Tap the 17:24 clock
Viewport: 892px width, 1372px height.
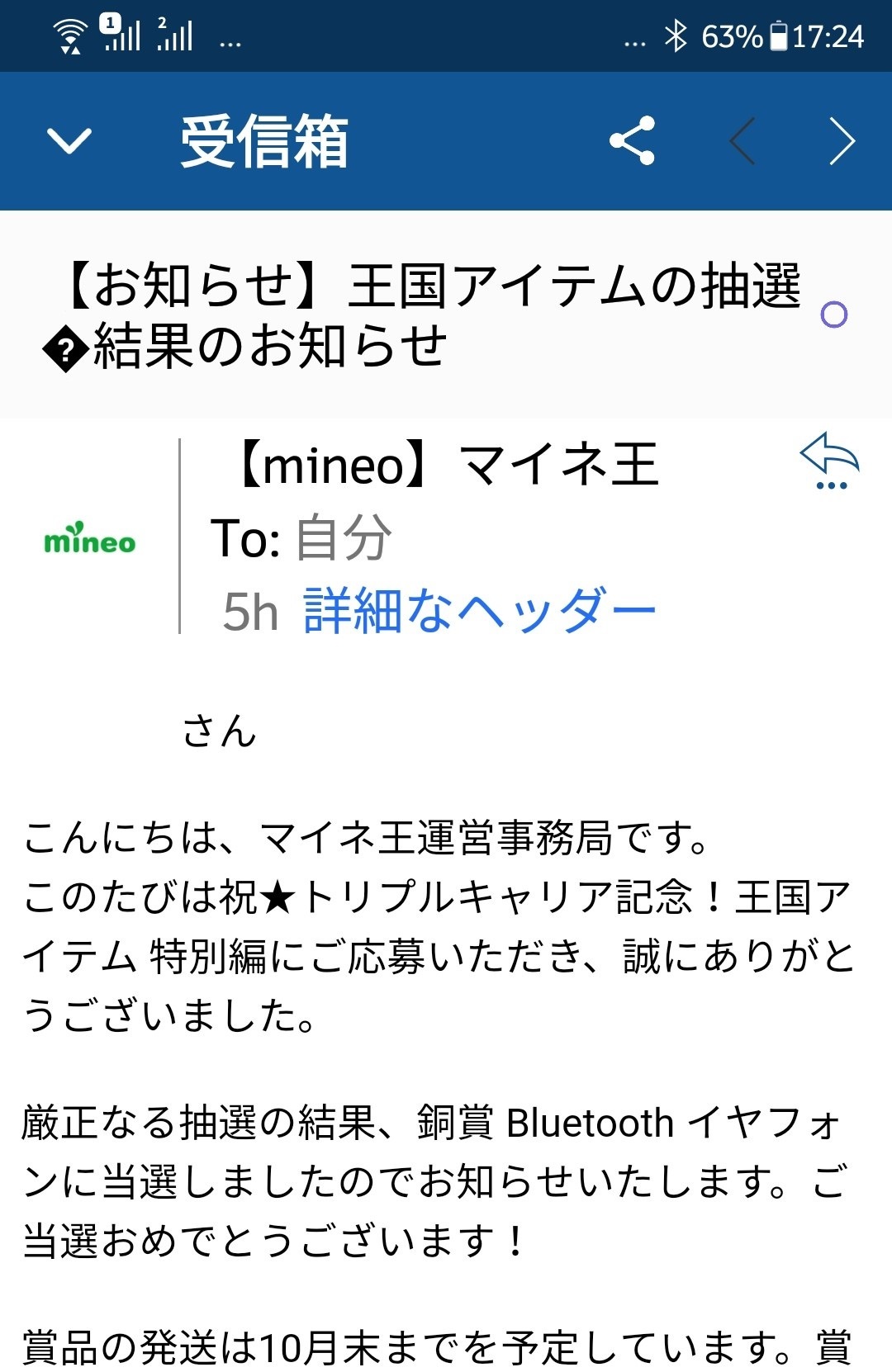(828, 36)
